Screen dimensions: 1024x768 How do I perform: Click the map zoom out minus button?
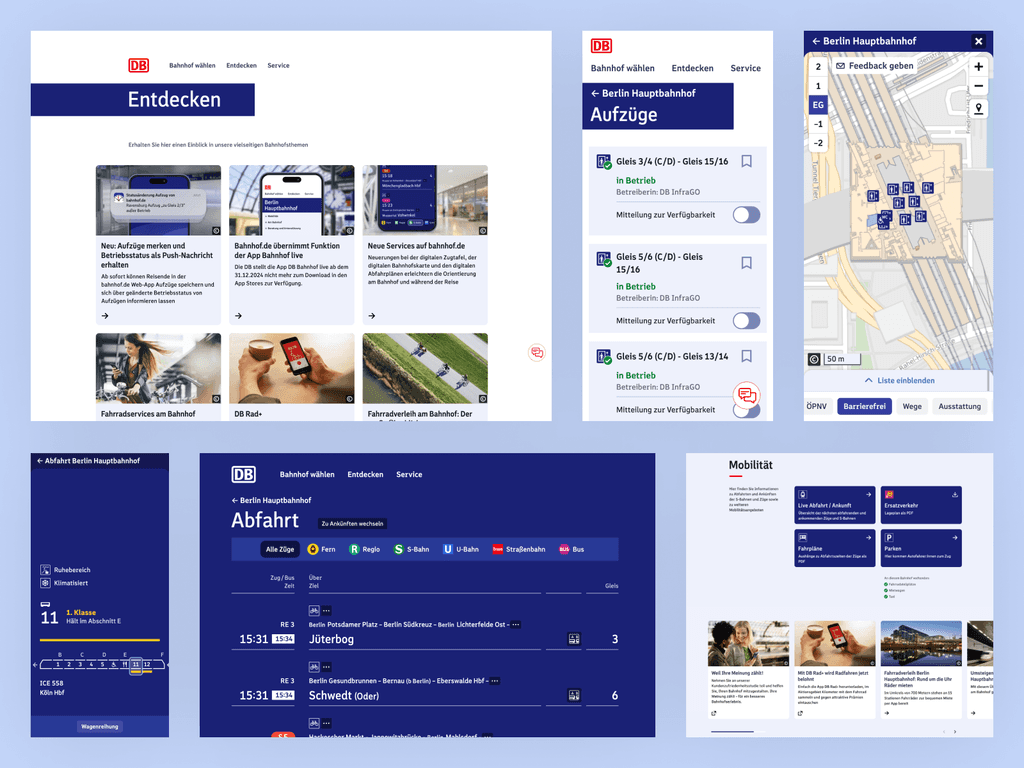click(x=978, y=86)
